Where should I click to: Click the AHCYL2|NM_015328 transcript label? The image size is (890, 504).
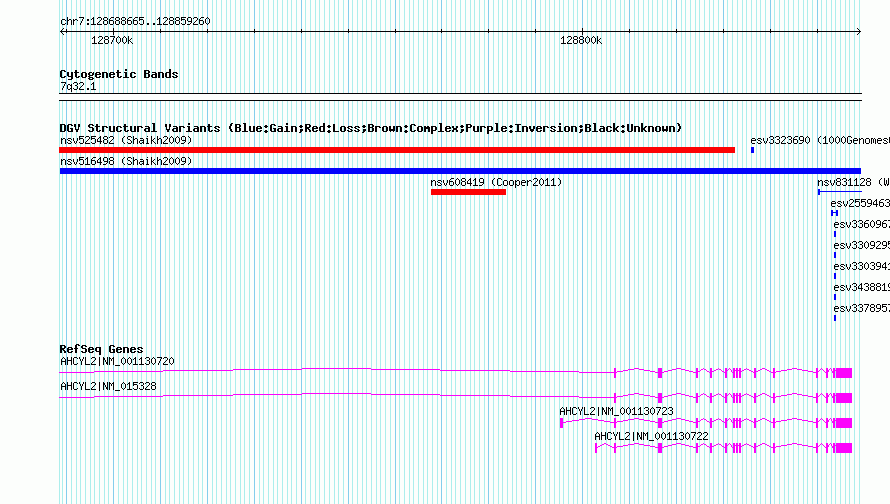tap(108, 386)
